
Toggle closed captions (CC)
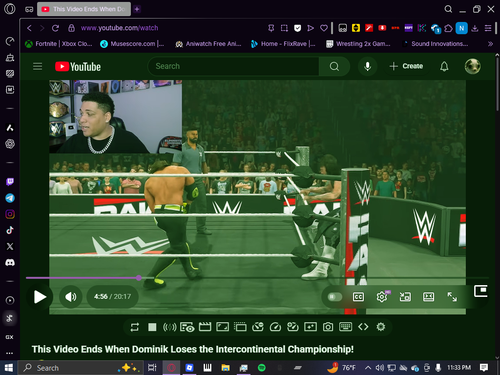pyautogui.click(x=358, y=297)
